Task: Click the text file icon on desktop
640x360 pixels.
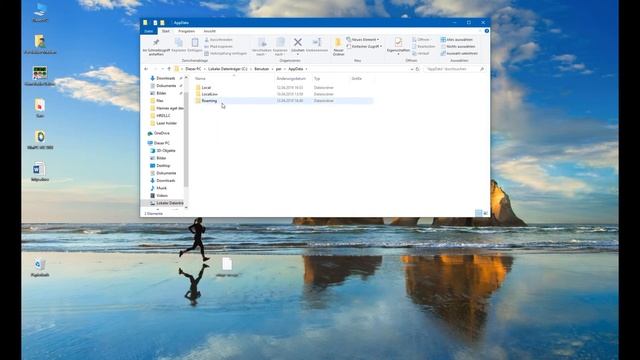Action: click(227, 264)
